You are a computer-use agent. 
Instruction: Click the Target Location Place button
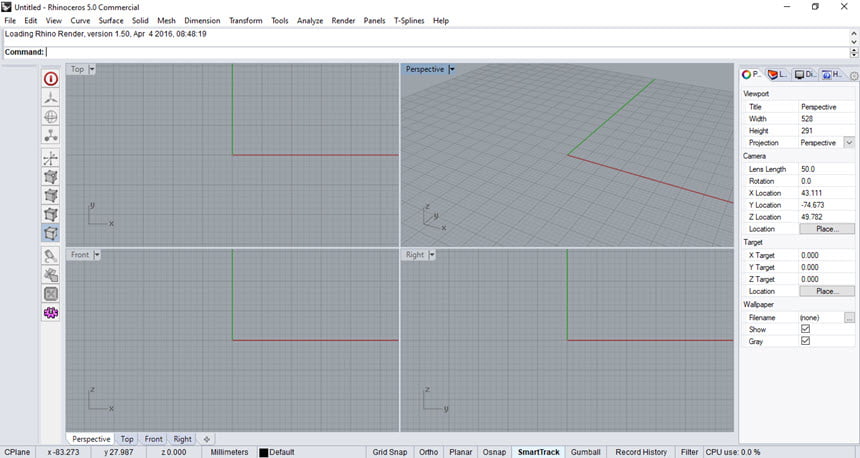pyautogui.click(x=827, y=291)
